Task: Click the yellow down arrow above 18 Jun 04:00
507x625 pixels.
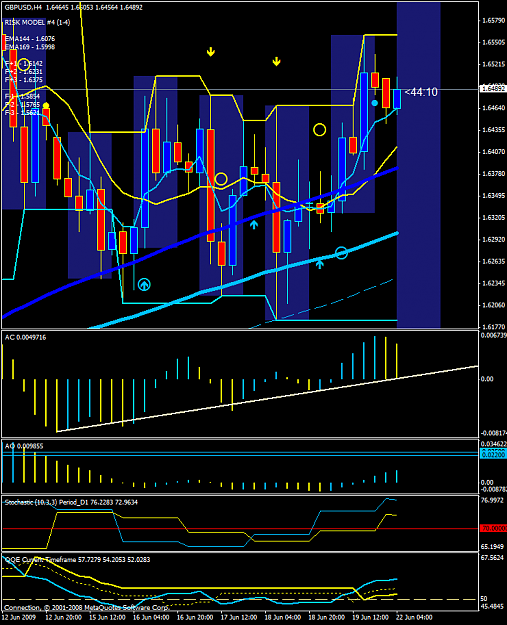Action: pos(276,61)
